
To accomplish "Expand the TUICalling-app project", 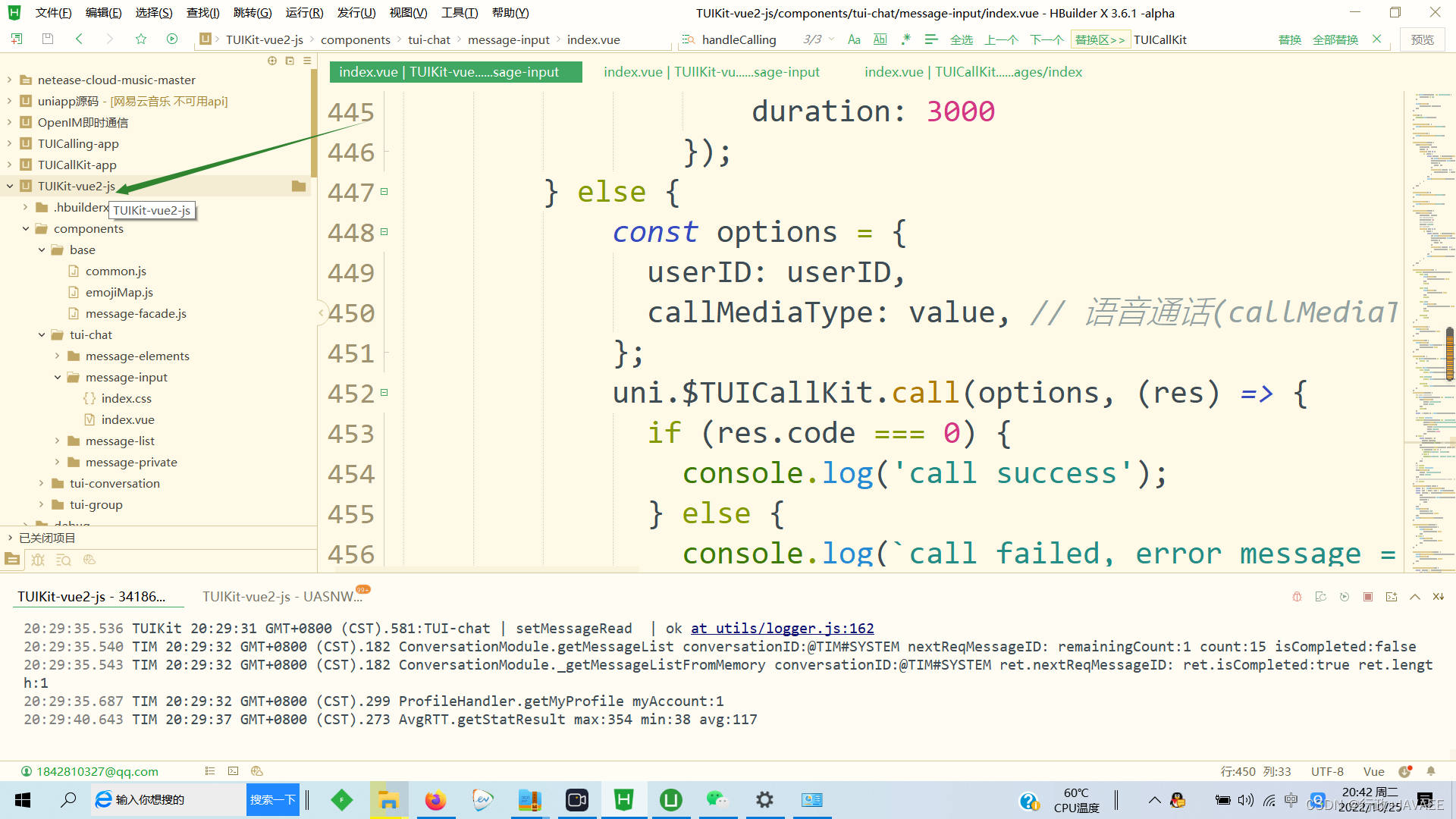I will [10, 143].
